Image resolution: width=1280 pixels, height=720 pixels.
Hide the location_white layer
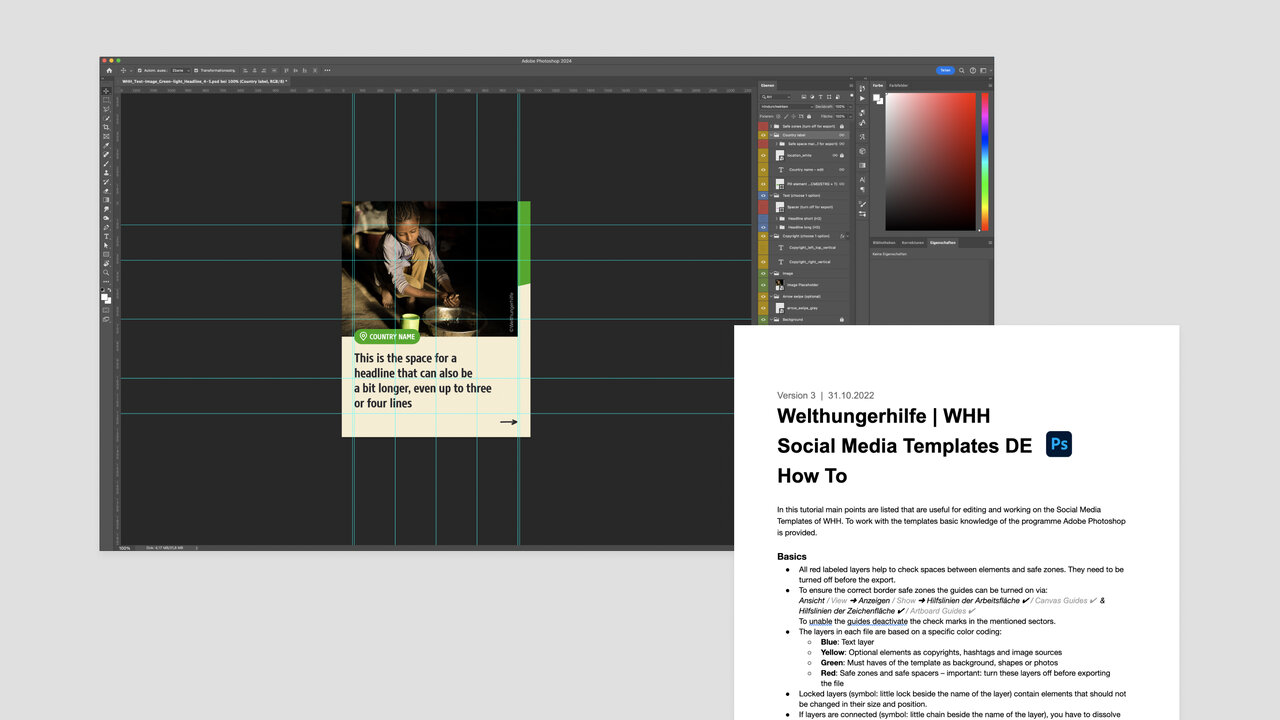[763, 155]
